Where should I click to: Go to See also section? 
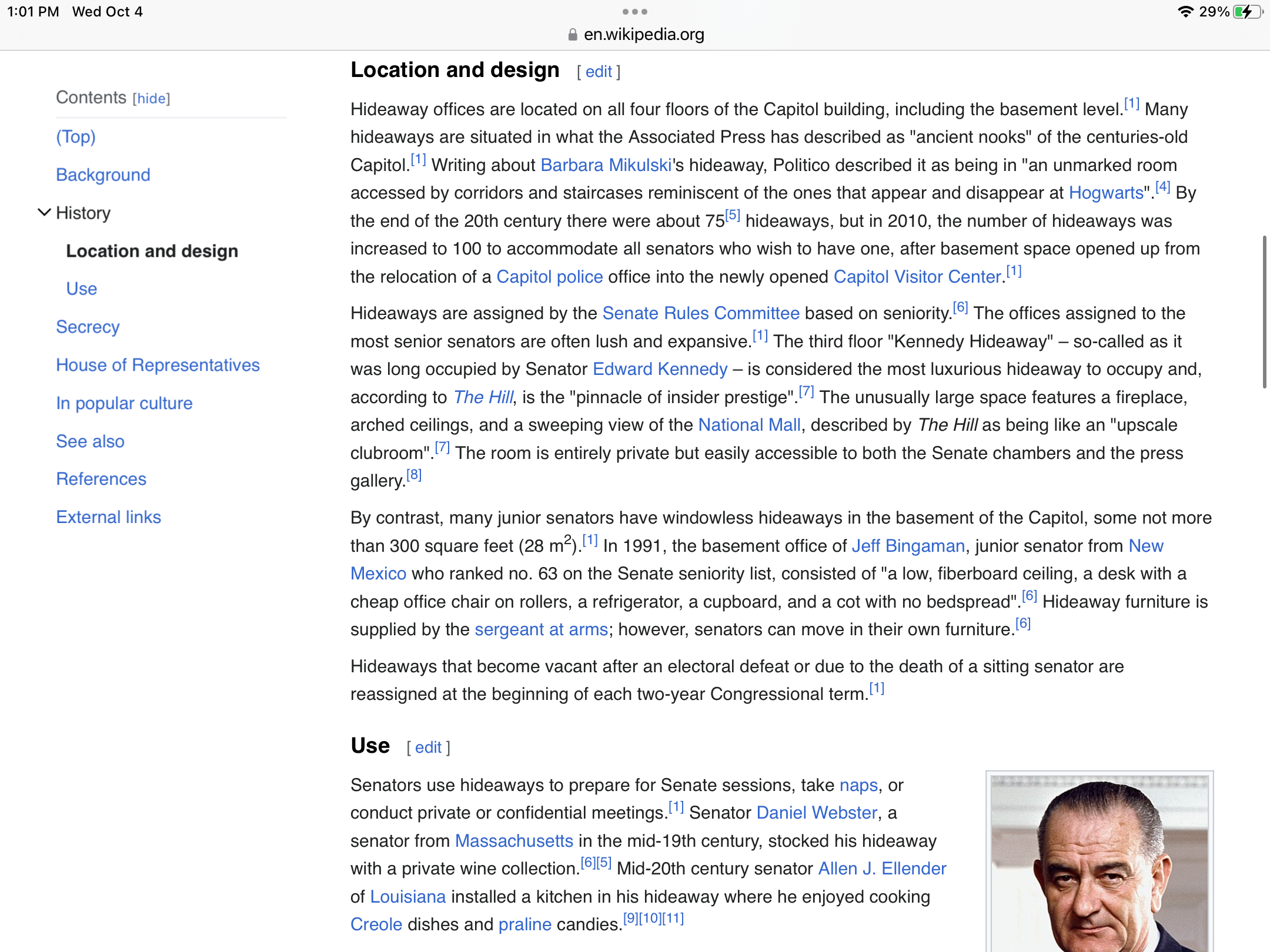click(90, 441)
